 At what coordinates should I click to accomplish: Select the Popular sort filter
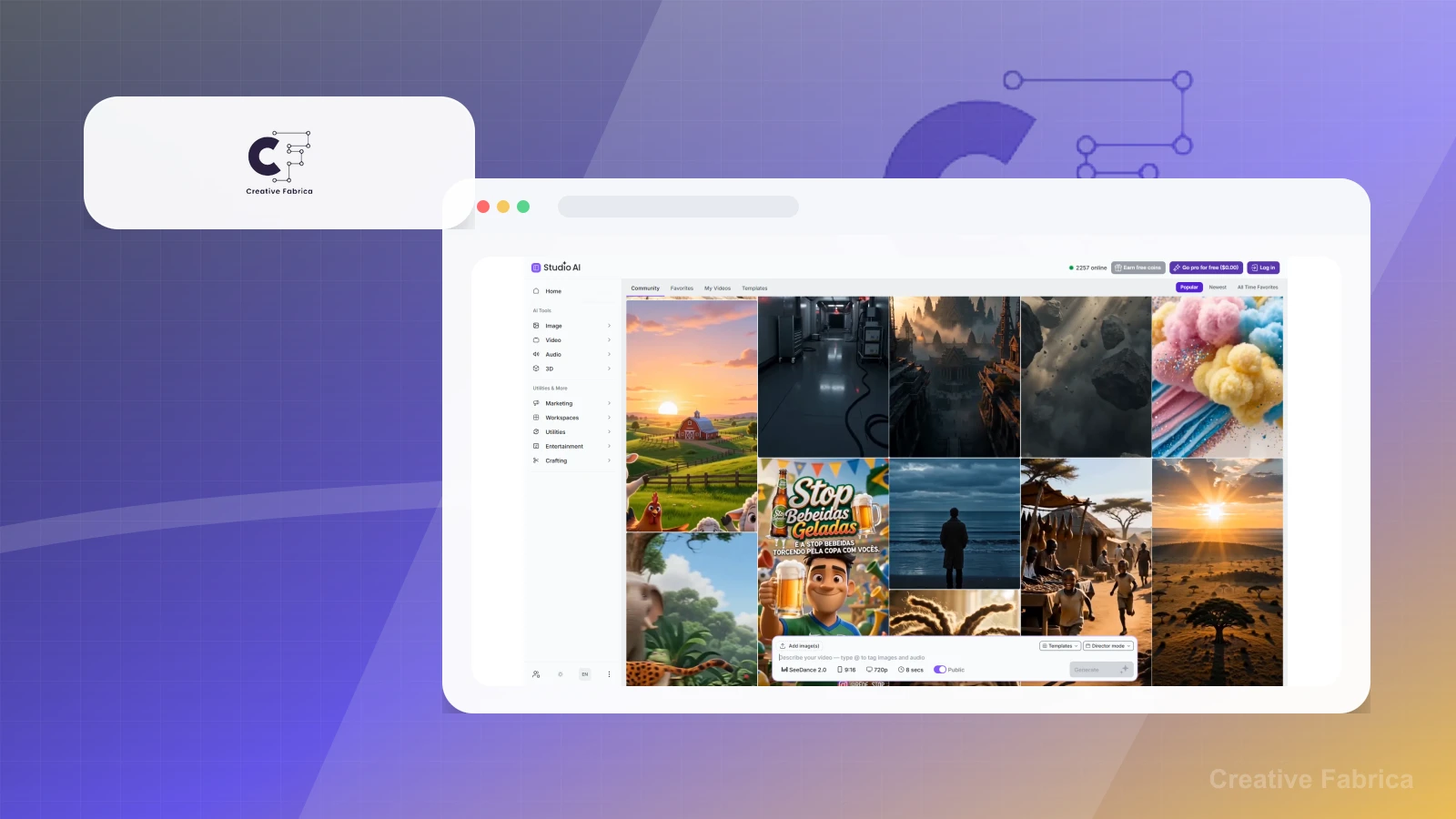(x=1189, y=288)
